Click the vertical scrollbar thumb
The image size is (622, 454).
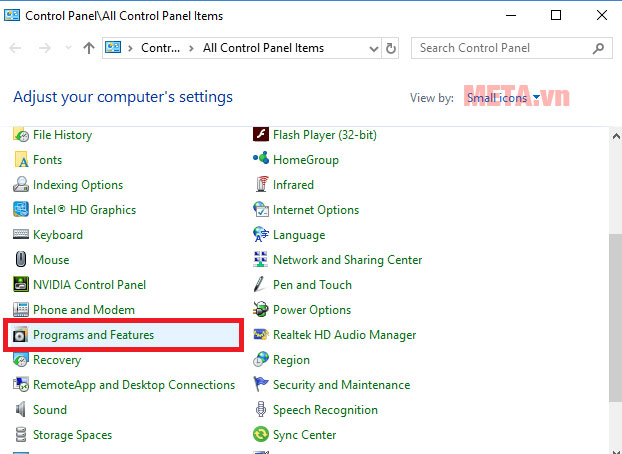(616, 317)
